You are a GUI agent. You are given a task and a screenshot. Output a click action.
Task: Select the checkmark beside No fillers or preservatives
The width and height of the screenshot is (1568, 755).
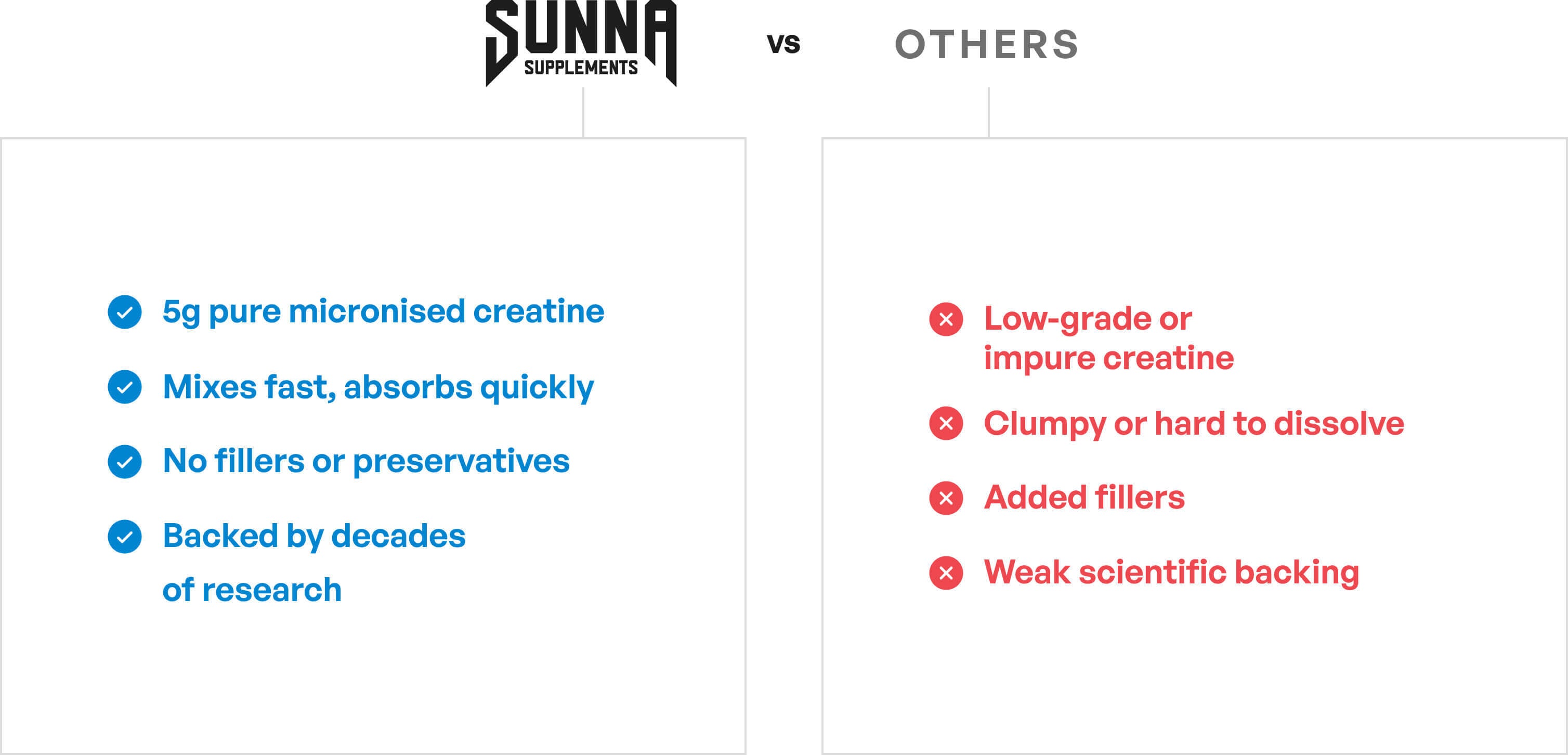click(125, 462)
